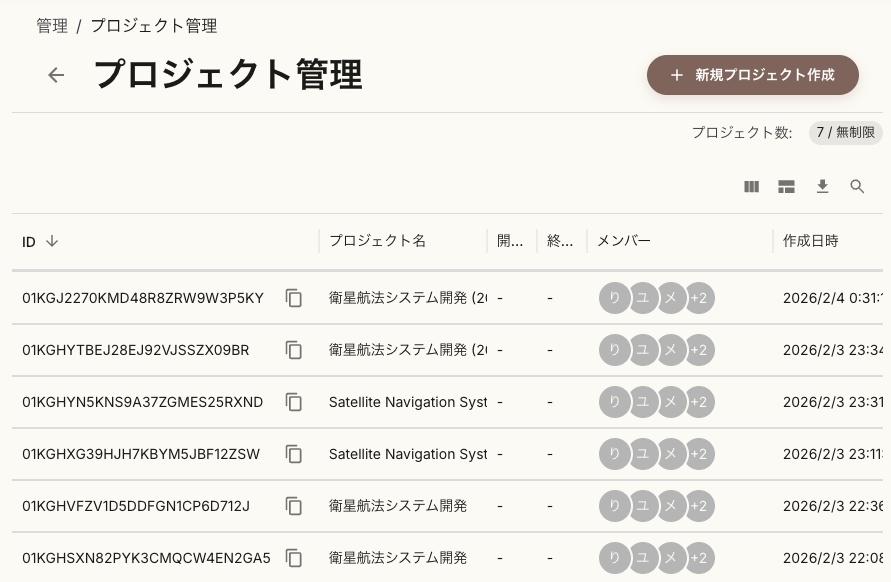This screenshot has width=891, height=582.
Task: Open the table search icon
Action: coord(857,187)
